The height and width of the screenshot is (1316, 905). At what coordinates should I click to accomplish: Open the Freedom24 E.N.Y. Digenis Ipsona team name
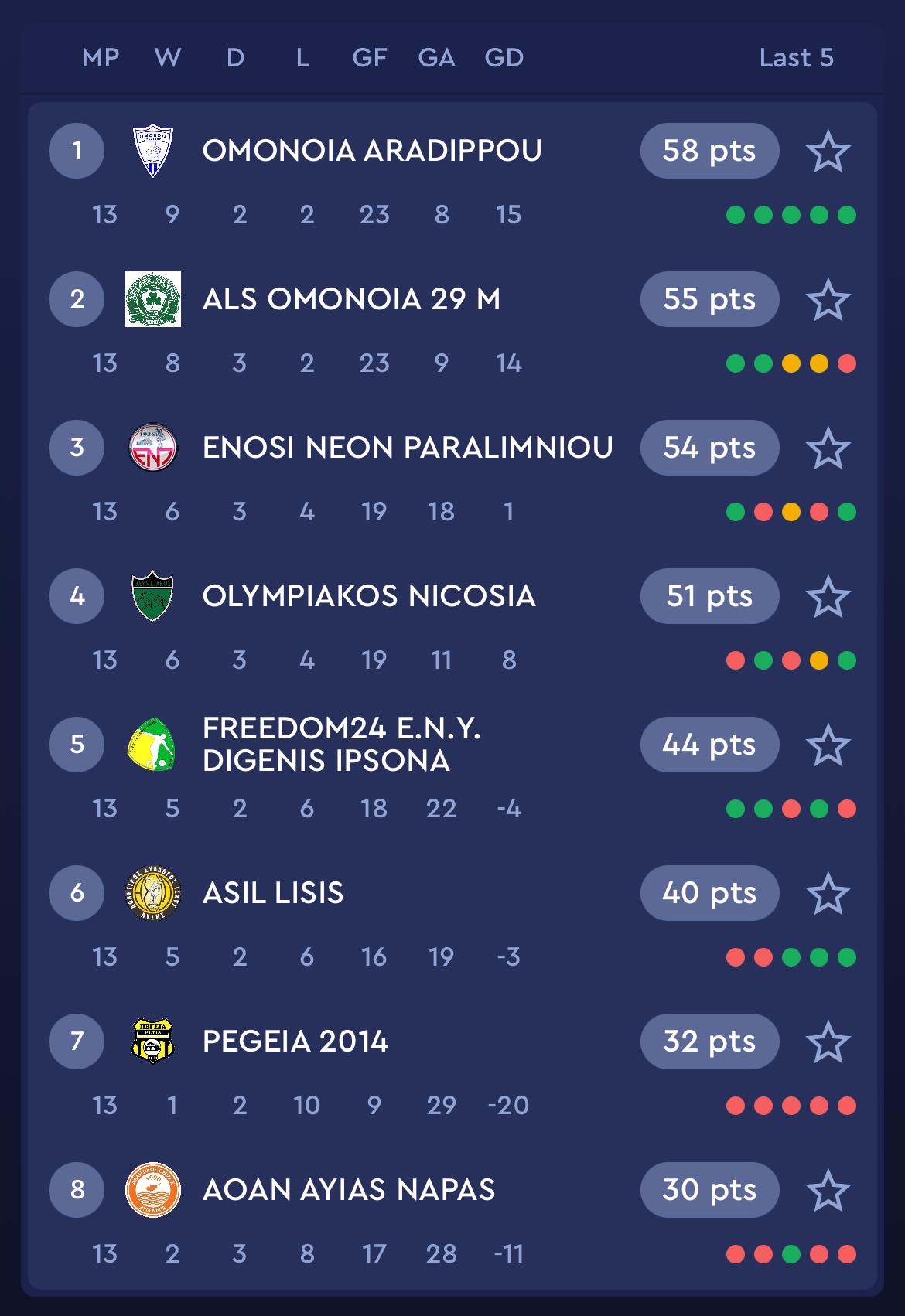click(x=341, y=745)
